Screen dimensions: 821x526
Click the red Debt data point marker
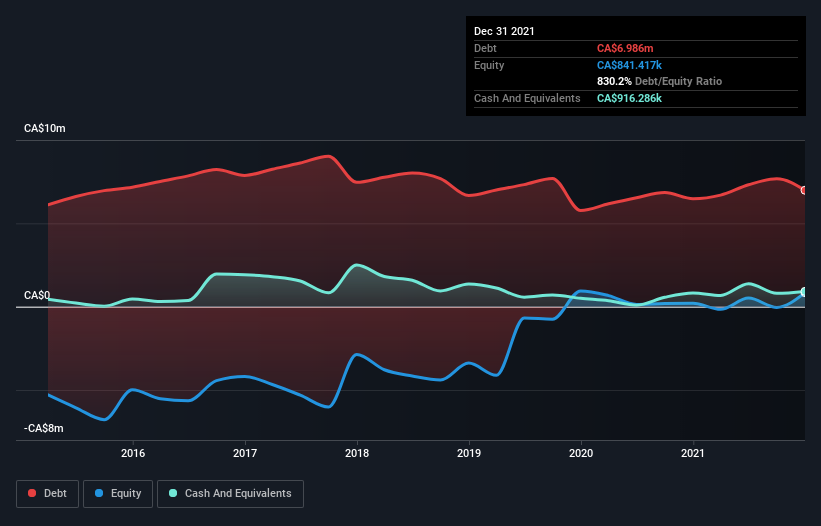pyautogui.click(x=804, y=191)
